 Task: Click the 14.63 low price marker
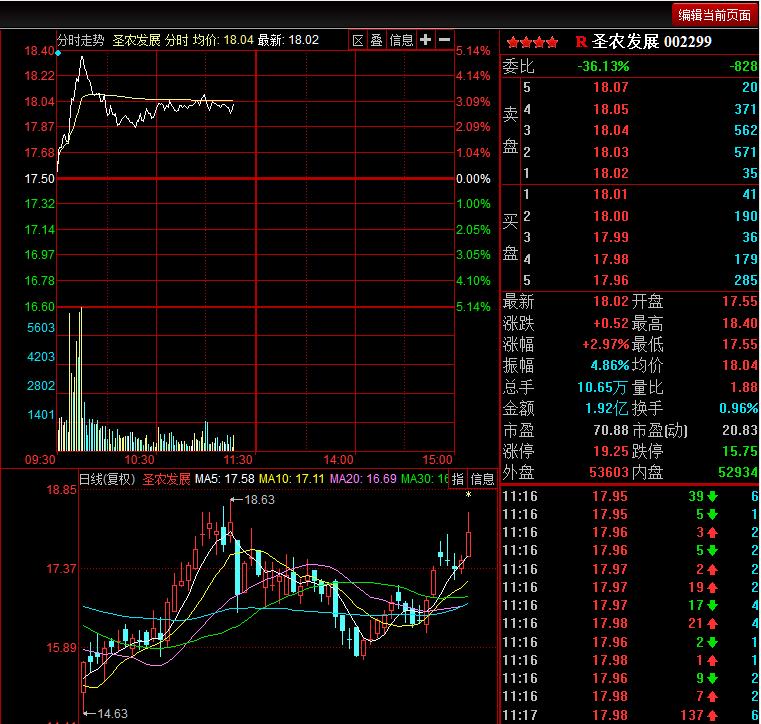112,713
